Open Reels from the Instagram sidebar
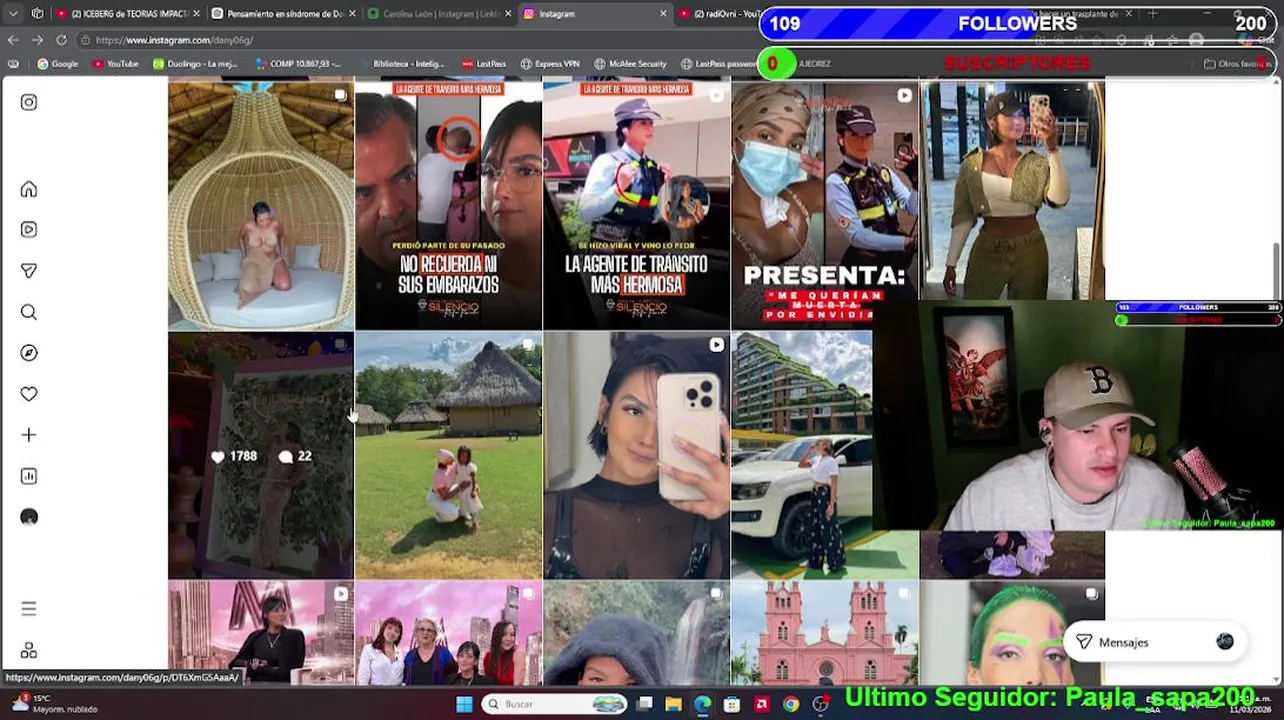1284x720 pixels. point(29,229)
